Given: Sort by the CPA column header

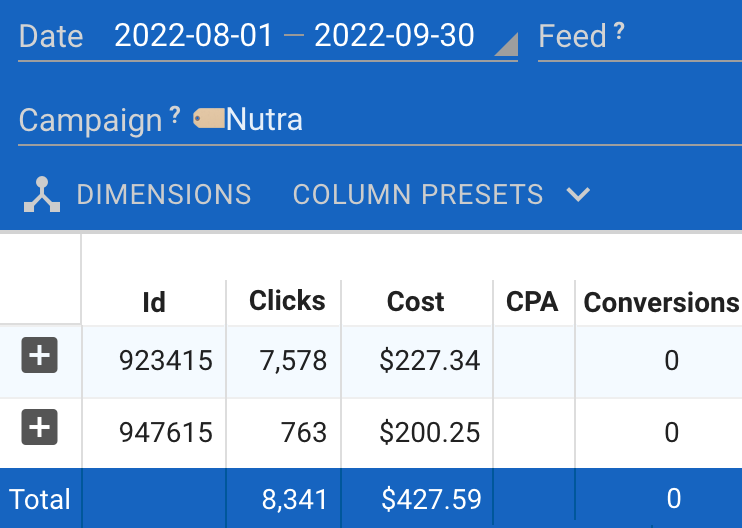Looking at the screenshot, I should point(532,302).
